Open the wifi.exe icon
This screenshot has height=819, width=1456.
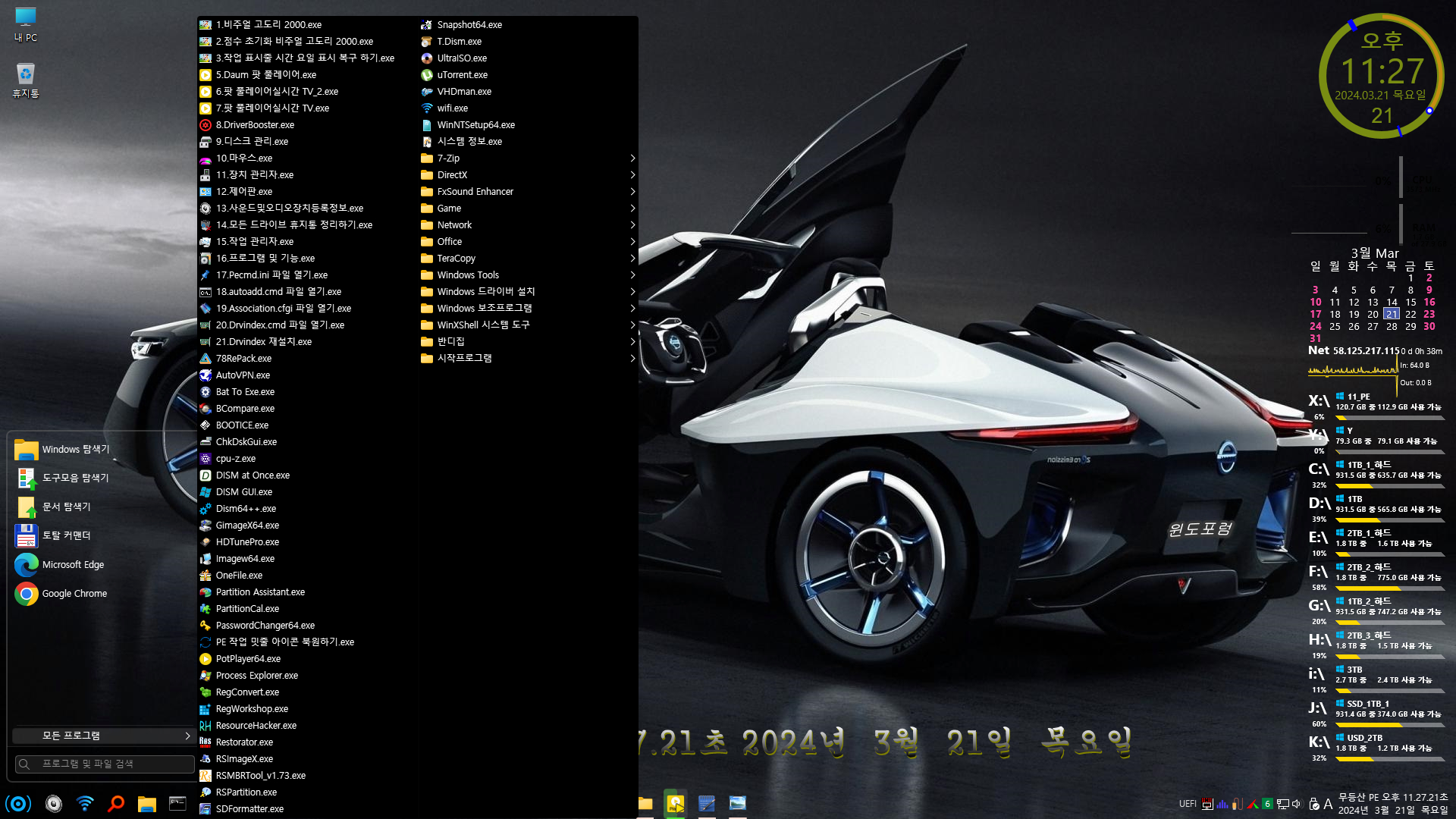[427, 108]
